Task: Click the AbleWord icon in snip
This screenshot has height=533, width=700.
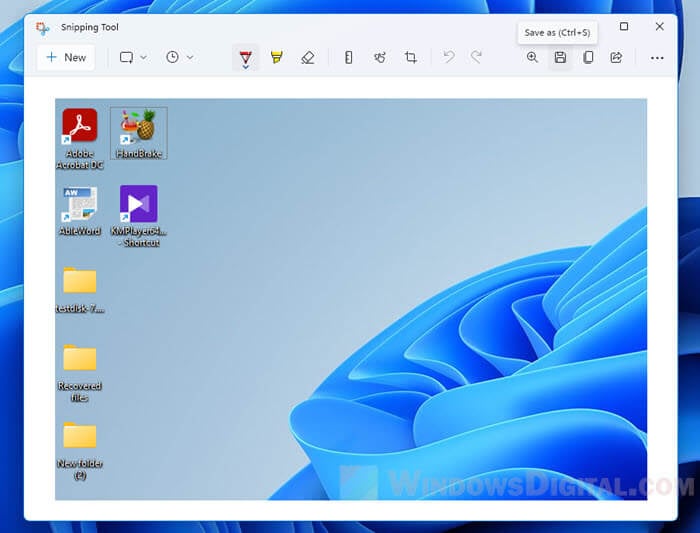Action: coord(80,204)
